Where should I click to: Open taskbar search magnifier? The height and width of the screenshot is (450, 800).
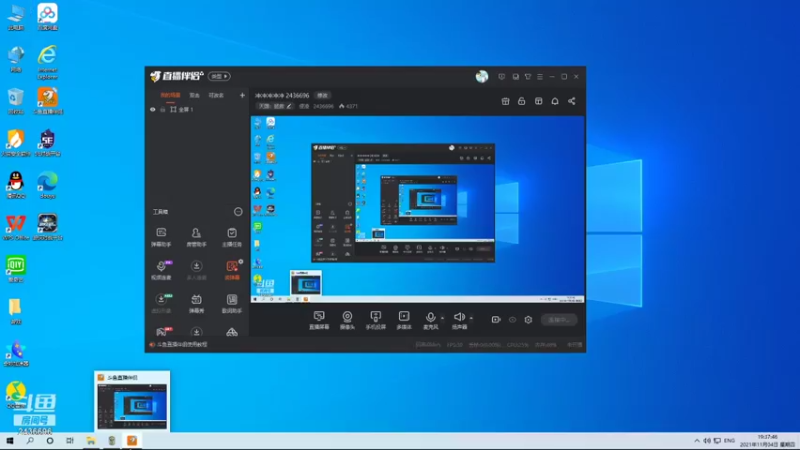click(30, 441)
